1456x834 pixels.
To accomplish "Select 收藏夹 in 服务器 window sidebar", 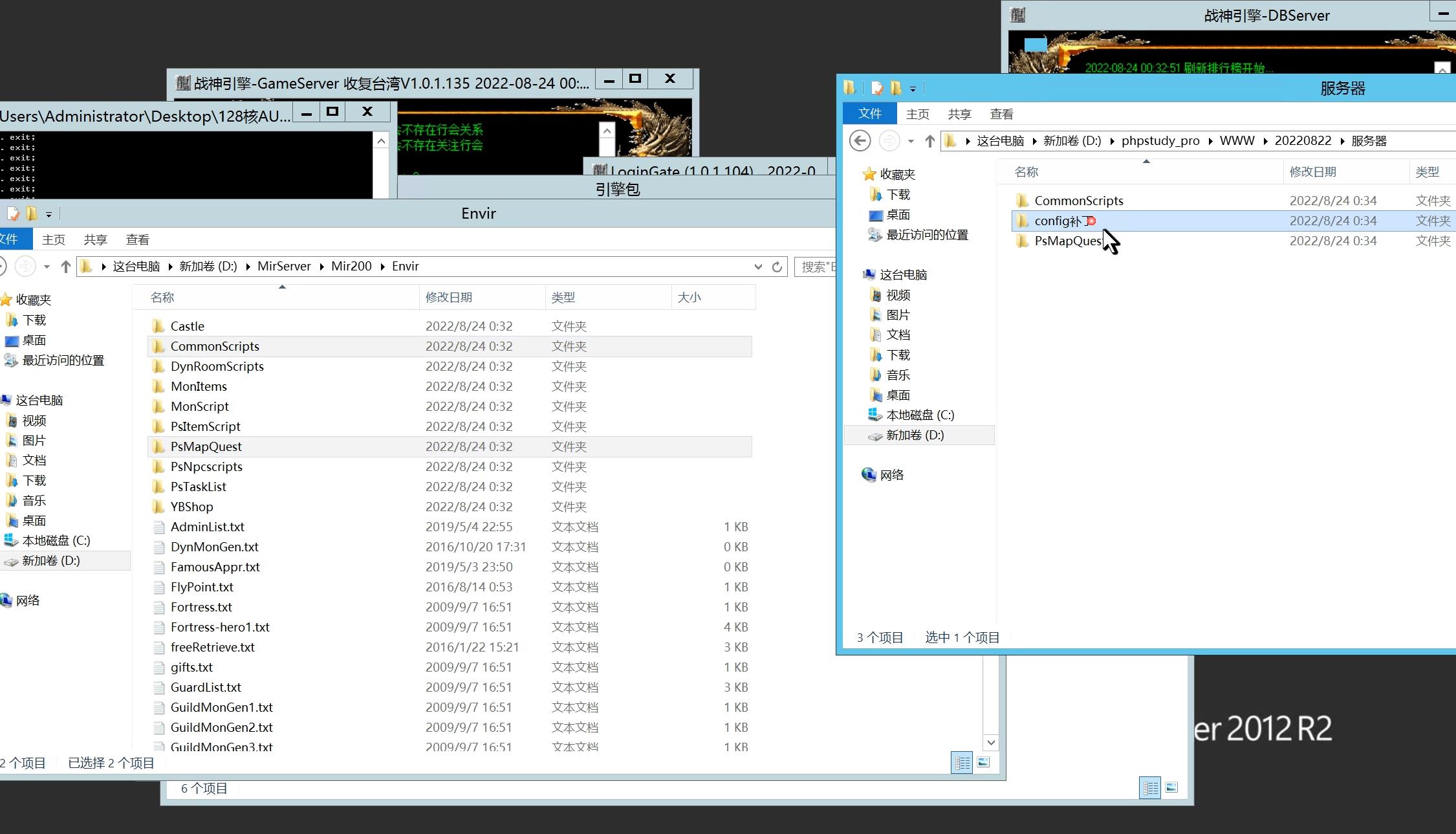I will point(889,175).
